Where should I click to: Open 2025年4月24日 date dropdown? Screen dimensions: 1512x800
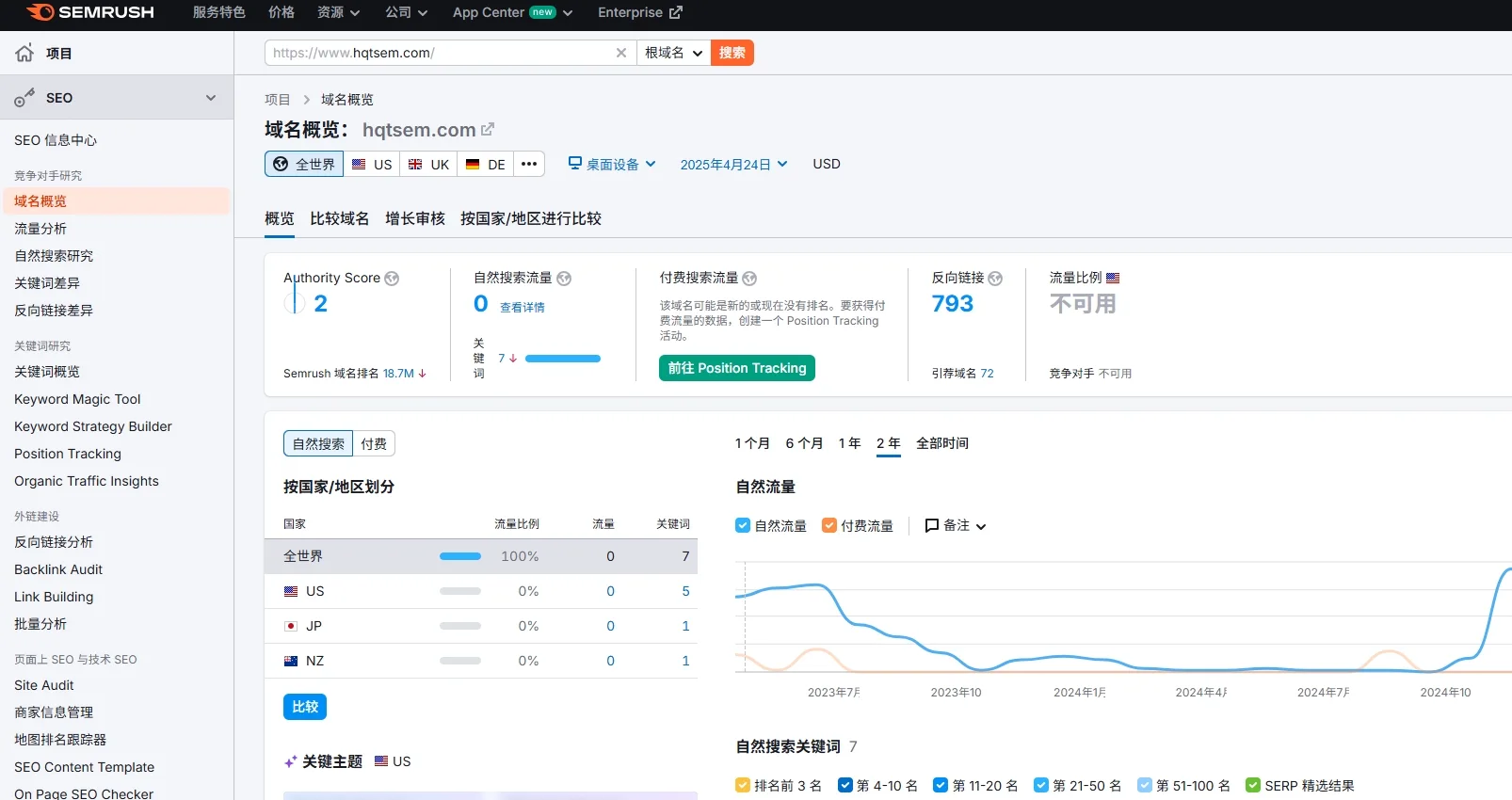pos(734,164)
